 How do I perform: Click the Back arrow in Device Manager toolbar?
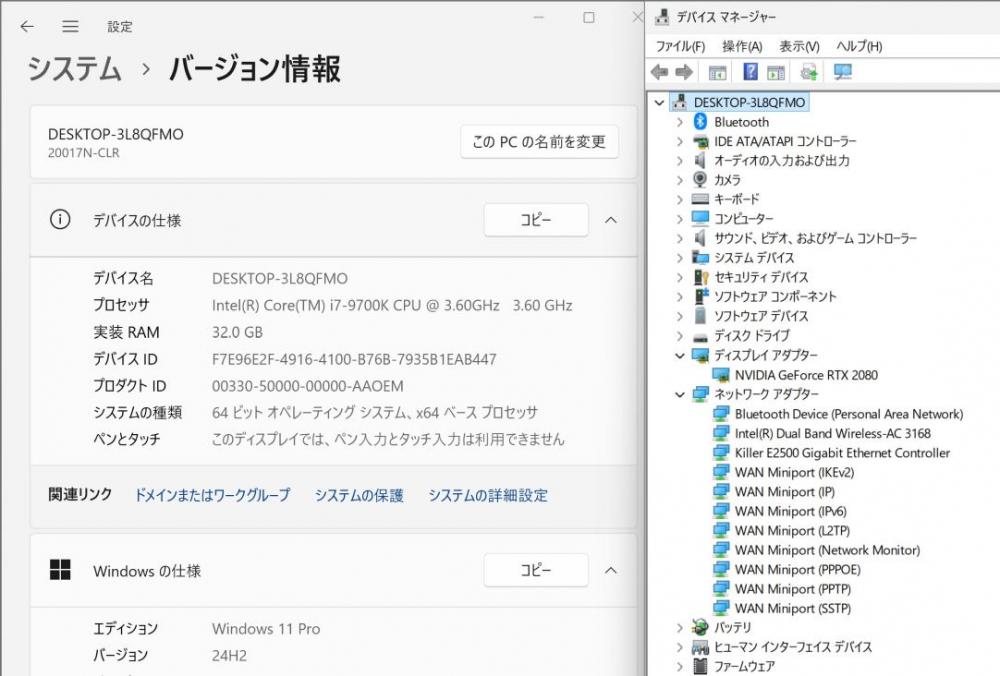coord(659,72)
